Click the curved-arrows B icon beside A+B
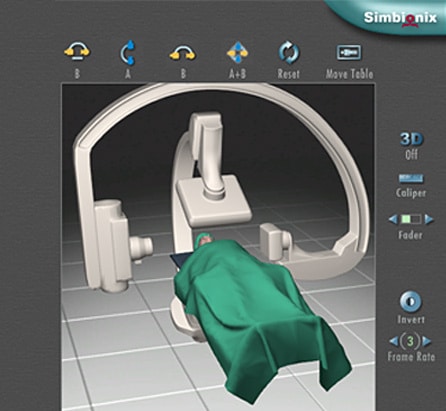 182,53
